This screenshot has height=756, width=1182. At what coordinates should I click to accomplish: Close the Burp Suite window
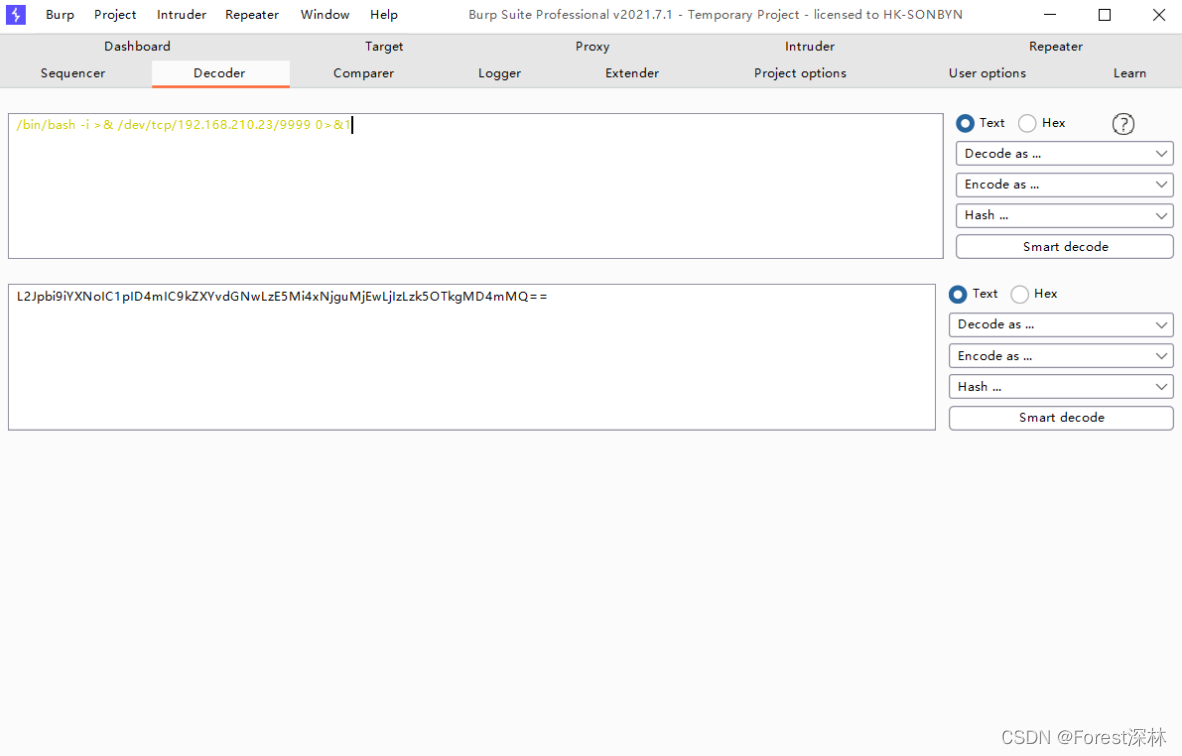[1159, 14]
